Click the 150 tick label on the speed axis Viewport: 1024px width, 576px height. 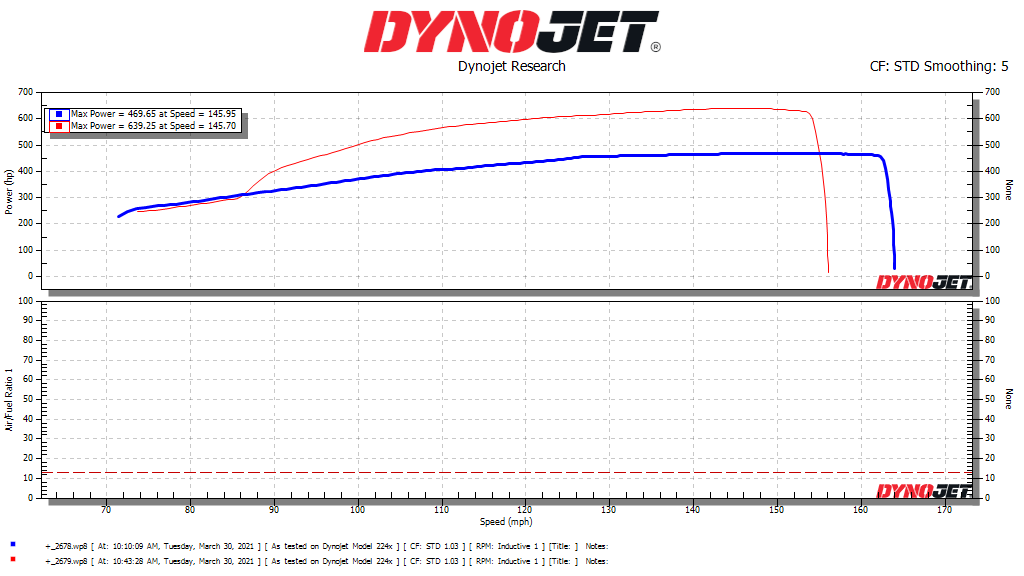click(776, 509)
